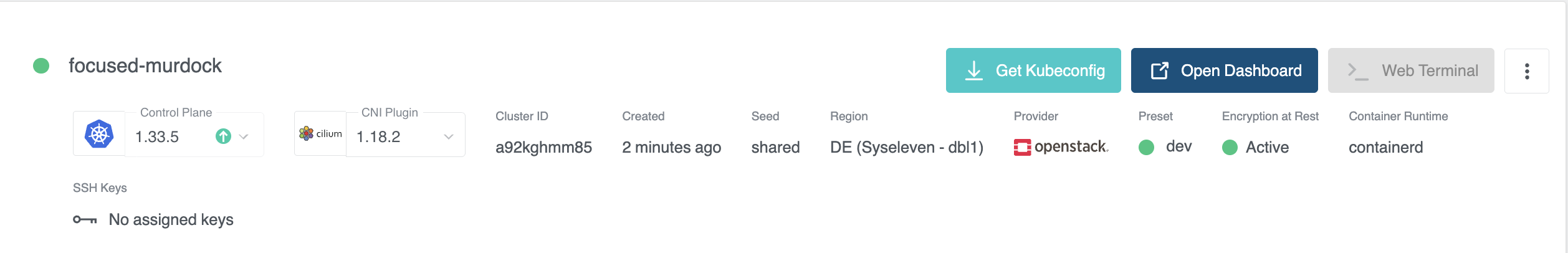Click the No assigned keys text
This screenshot has height=253, width=1568.
(171, 220)
